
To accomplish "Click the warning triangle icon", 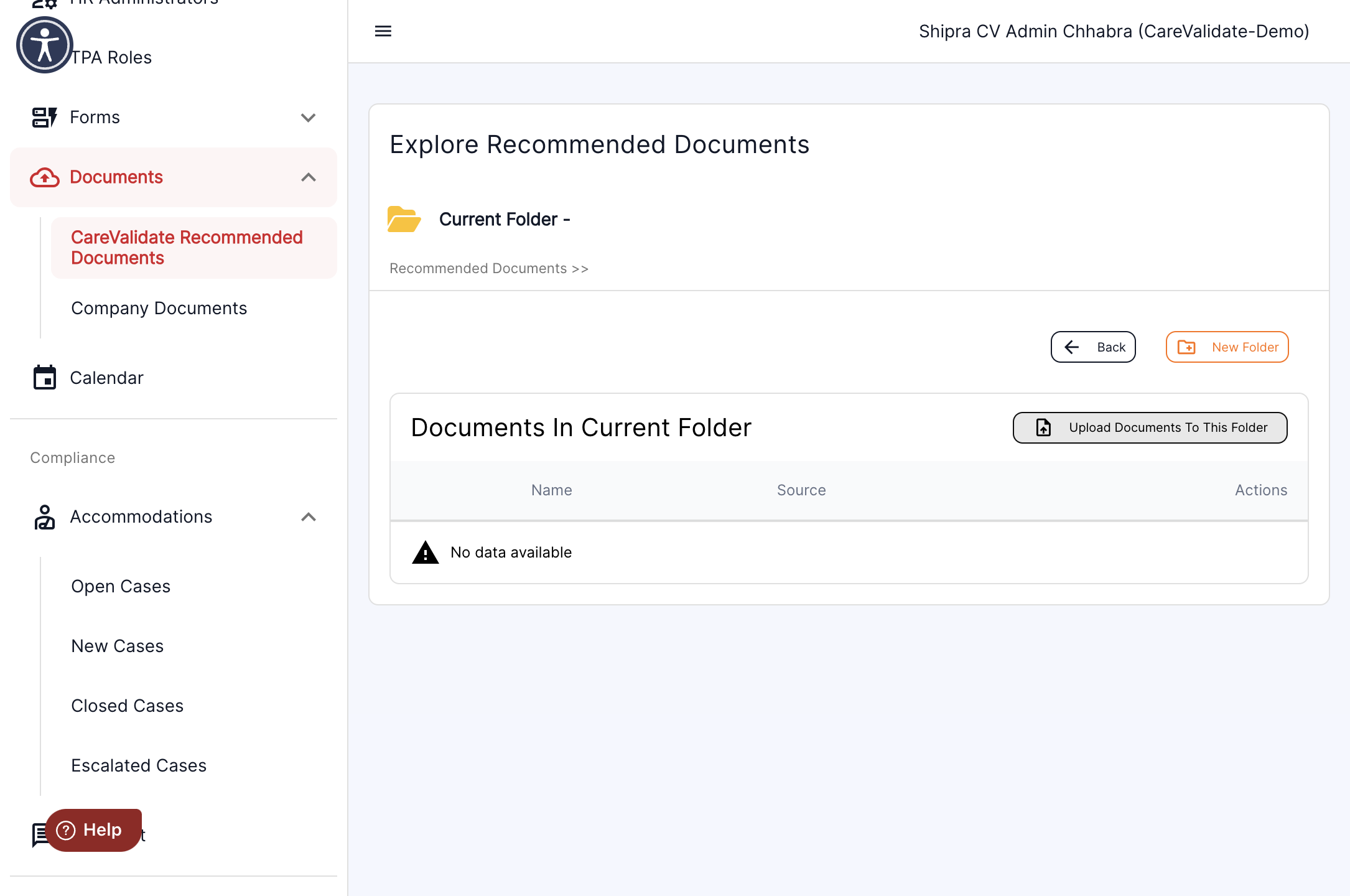I will click(426, 552).
